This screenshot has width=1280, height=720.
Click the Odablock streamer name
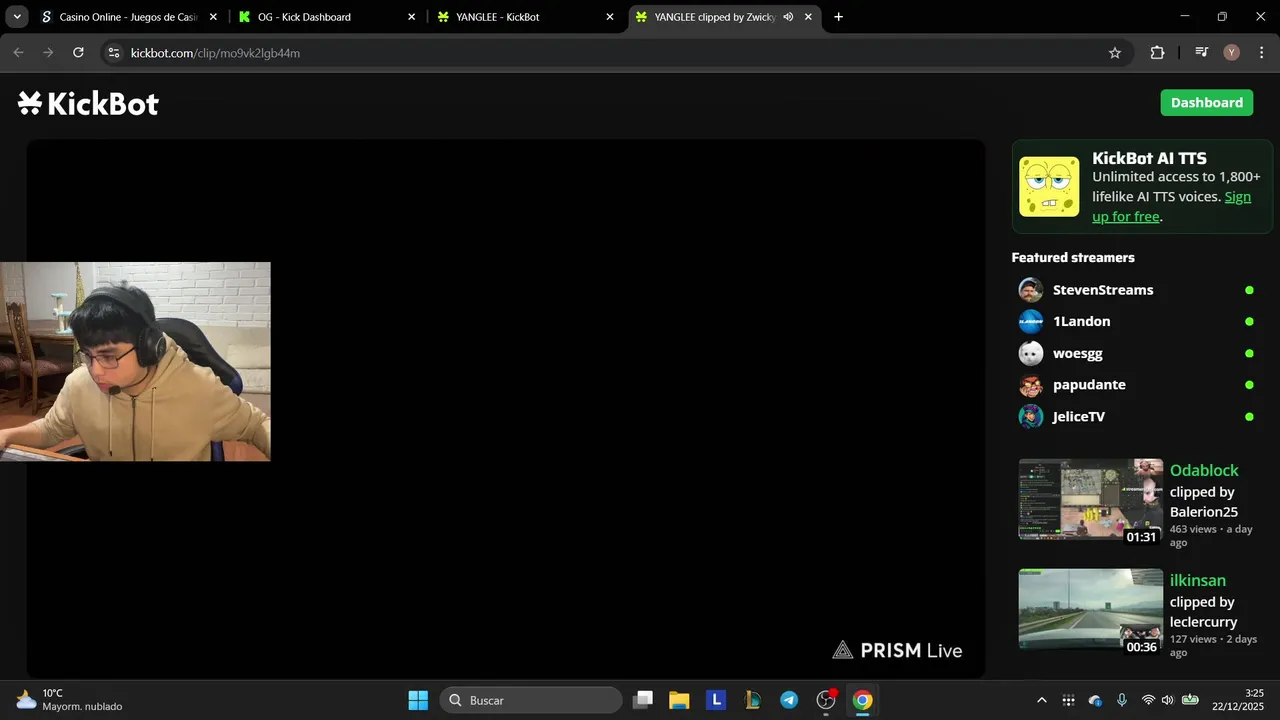[x=1204, y=470]
